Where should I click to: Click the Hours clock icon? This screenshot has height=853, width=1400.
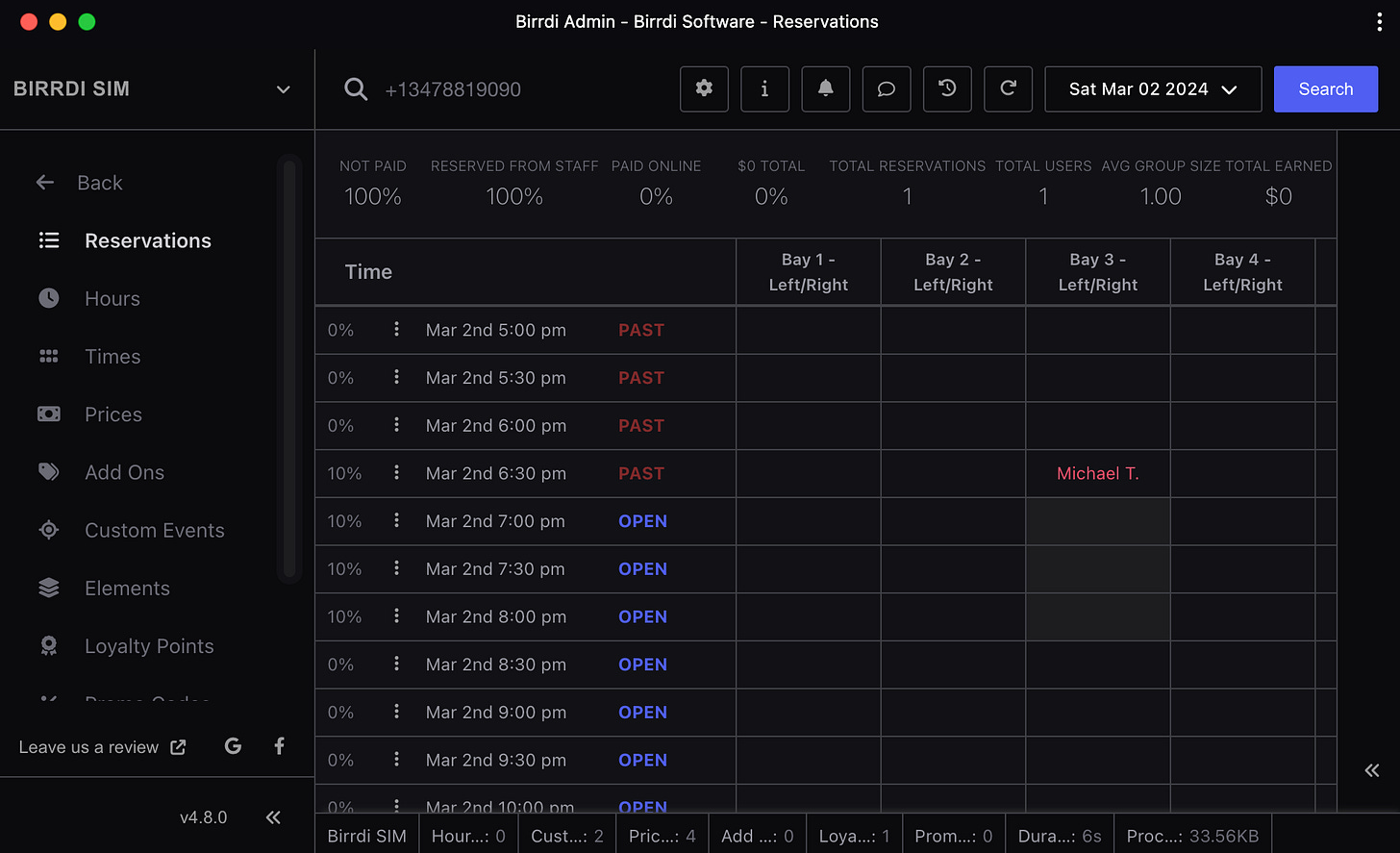coord(49,298)
